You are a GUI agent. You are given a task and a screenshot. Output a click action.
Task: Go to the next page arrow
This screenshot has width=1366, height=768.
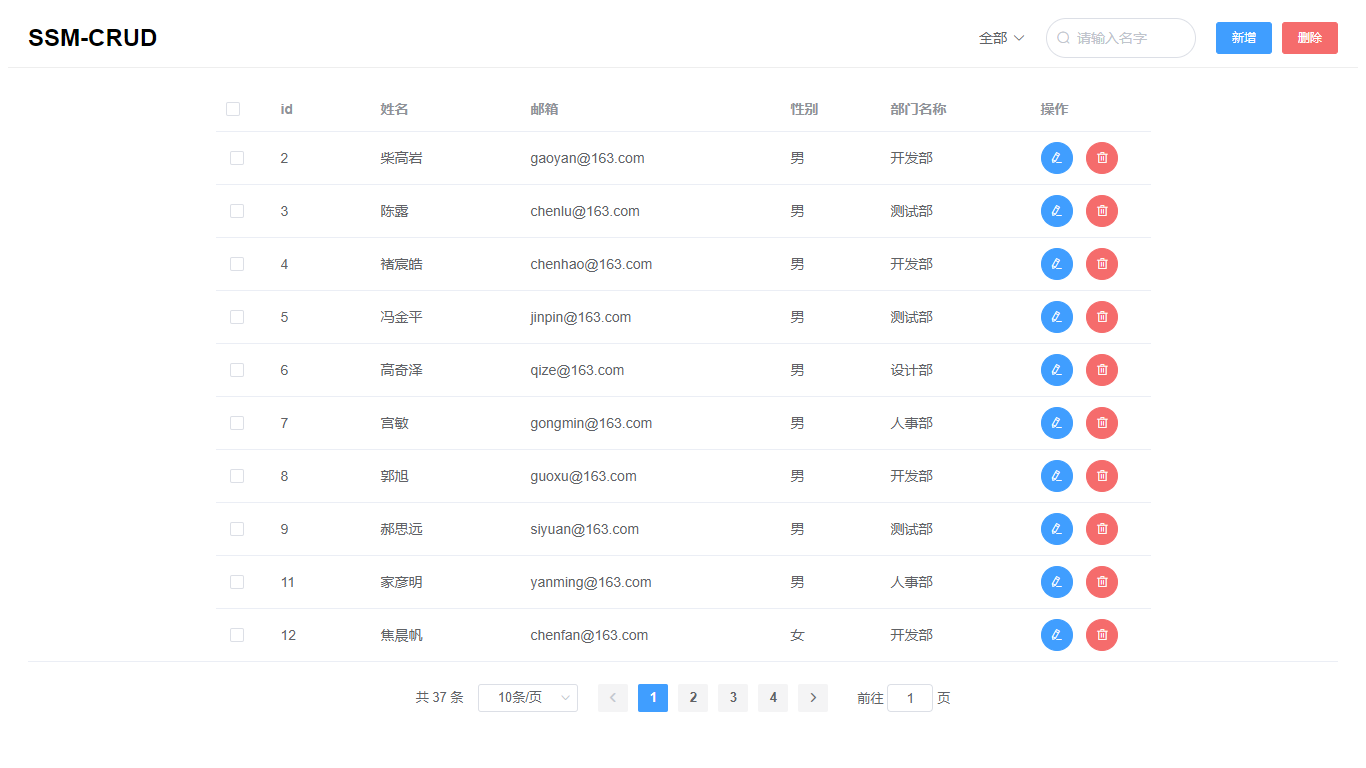[813, 698]
